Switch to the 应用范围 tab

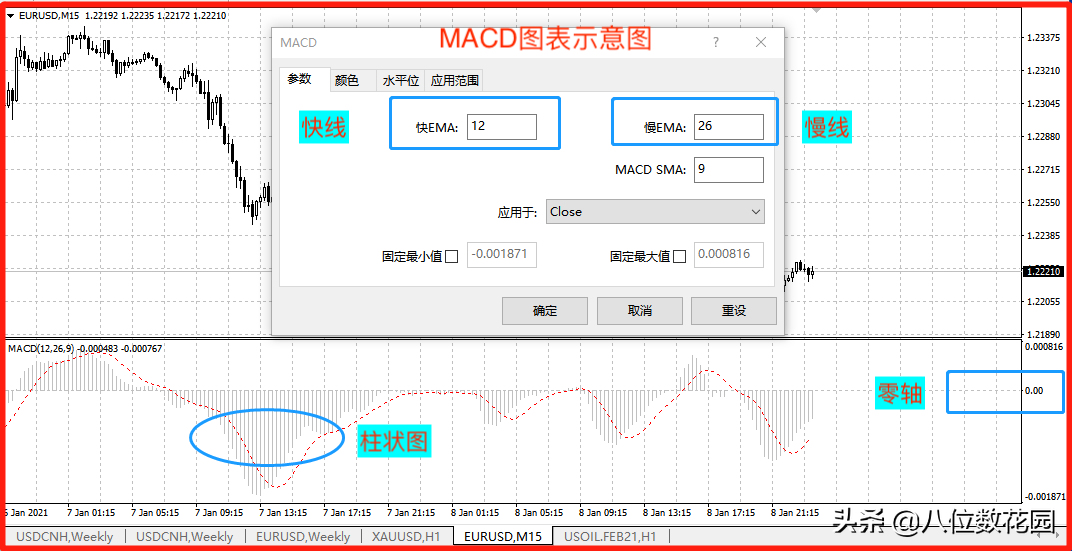(x=455, y=81)
